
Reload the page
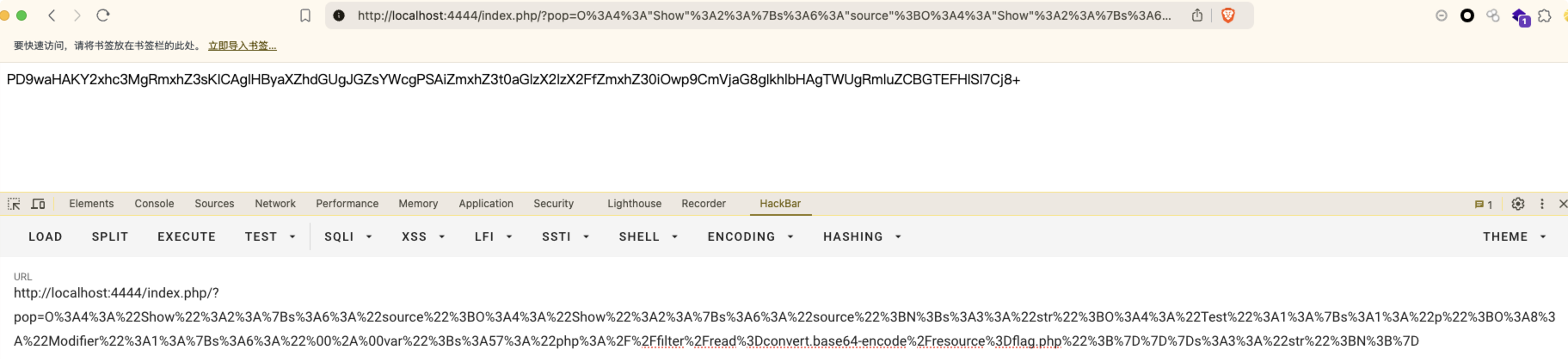point(103,15)
